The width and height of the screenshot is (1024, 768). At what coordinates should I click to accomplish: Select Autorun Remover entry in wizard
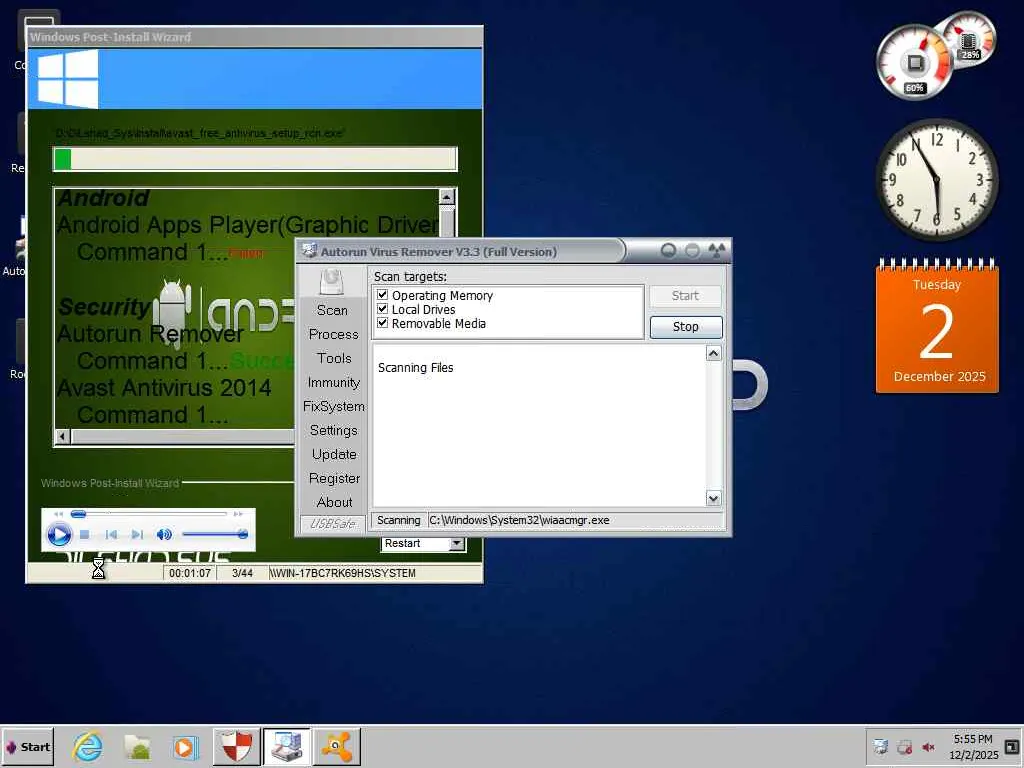pos(150,334)
